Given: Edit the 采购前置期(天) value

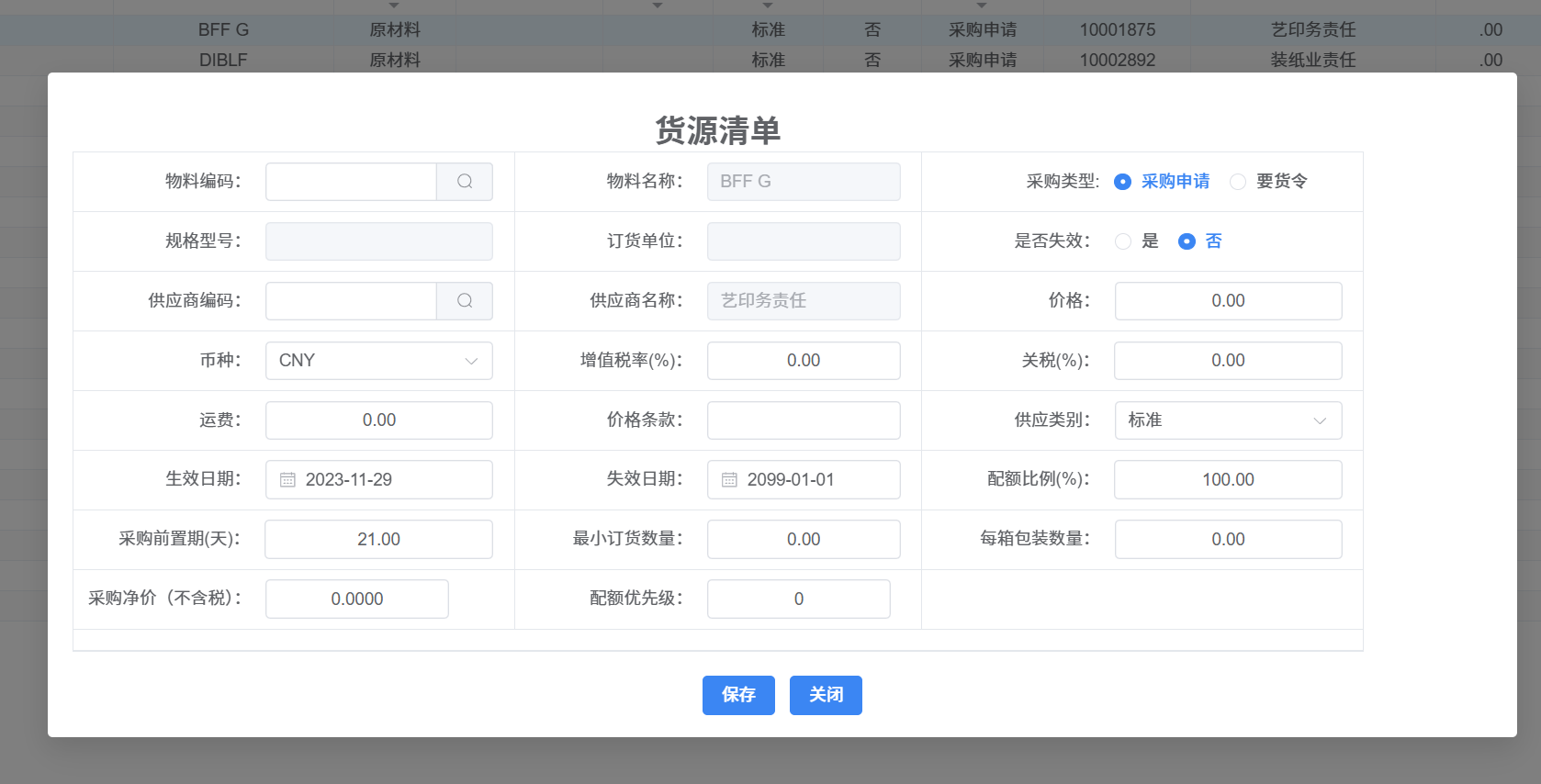Looking at the screenshot, I should (x=378, y=540).
